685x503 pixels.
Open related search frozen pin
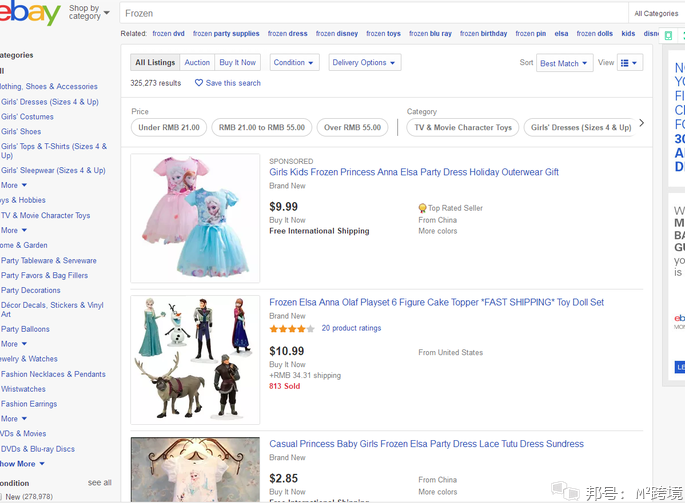pyautogui.click(x=530, y=34)
